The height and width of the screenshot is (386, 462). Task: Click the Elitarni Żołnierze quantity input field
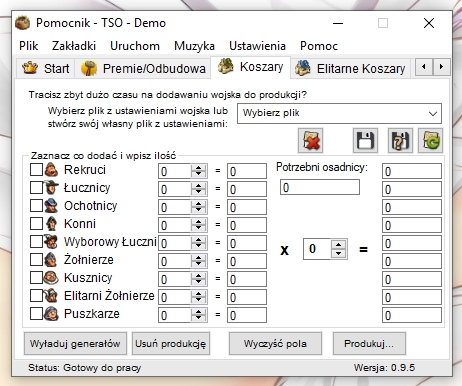174,297
